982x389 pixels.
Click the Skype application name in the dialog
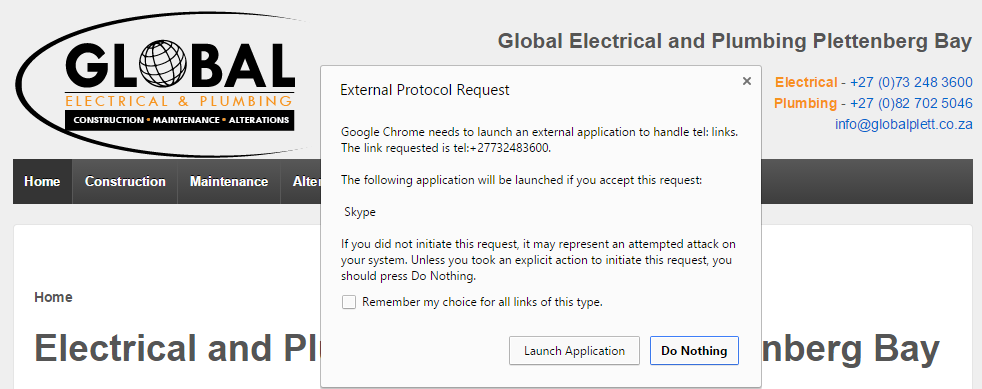pyautogui.click(x=360, y=212)
